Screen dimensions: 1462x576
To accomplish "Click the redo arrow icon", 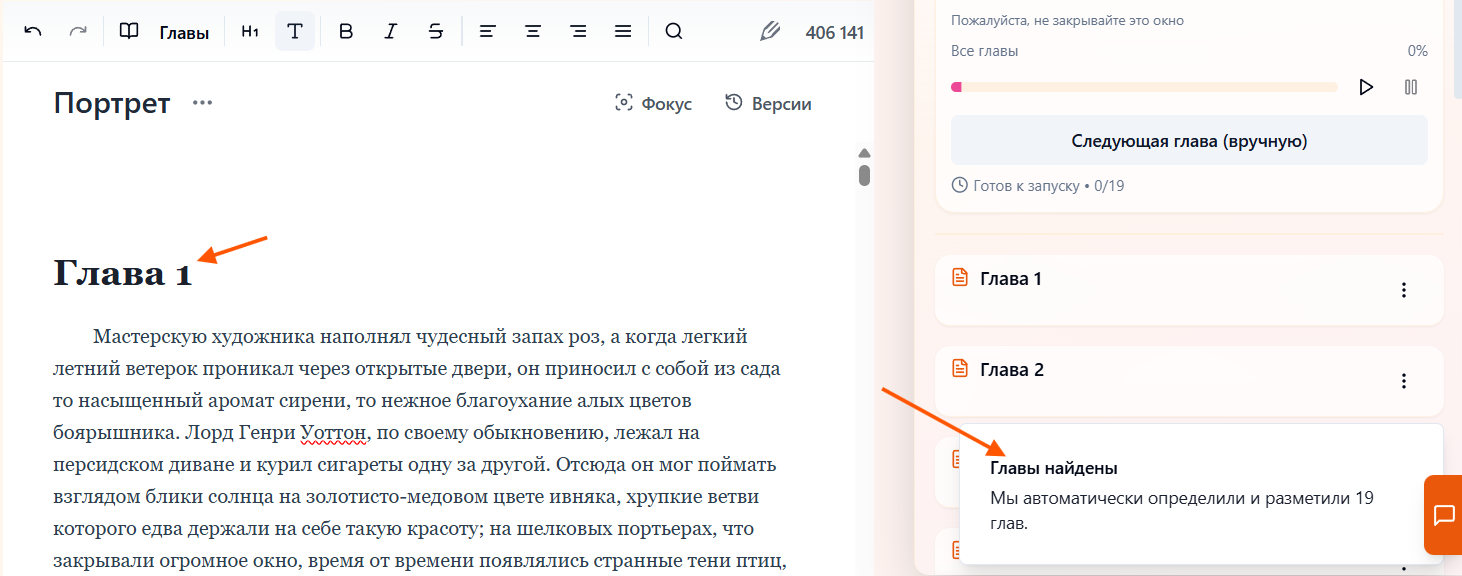I will 78,31.
